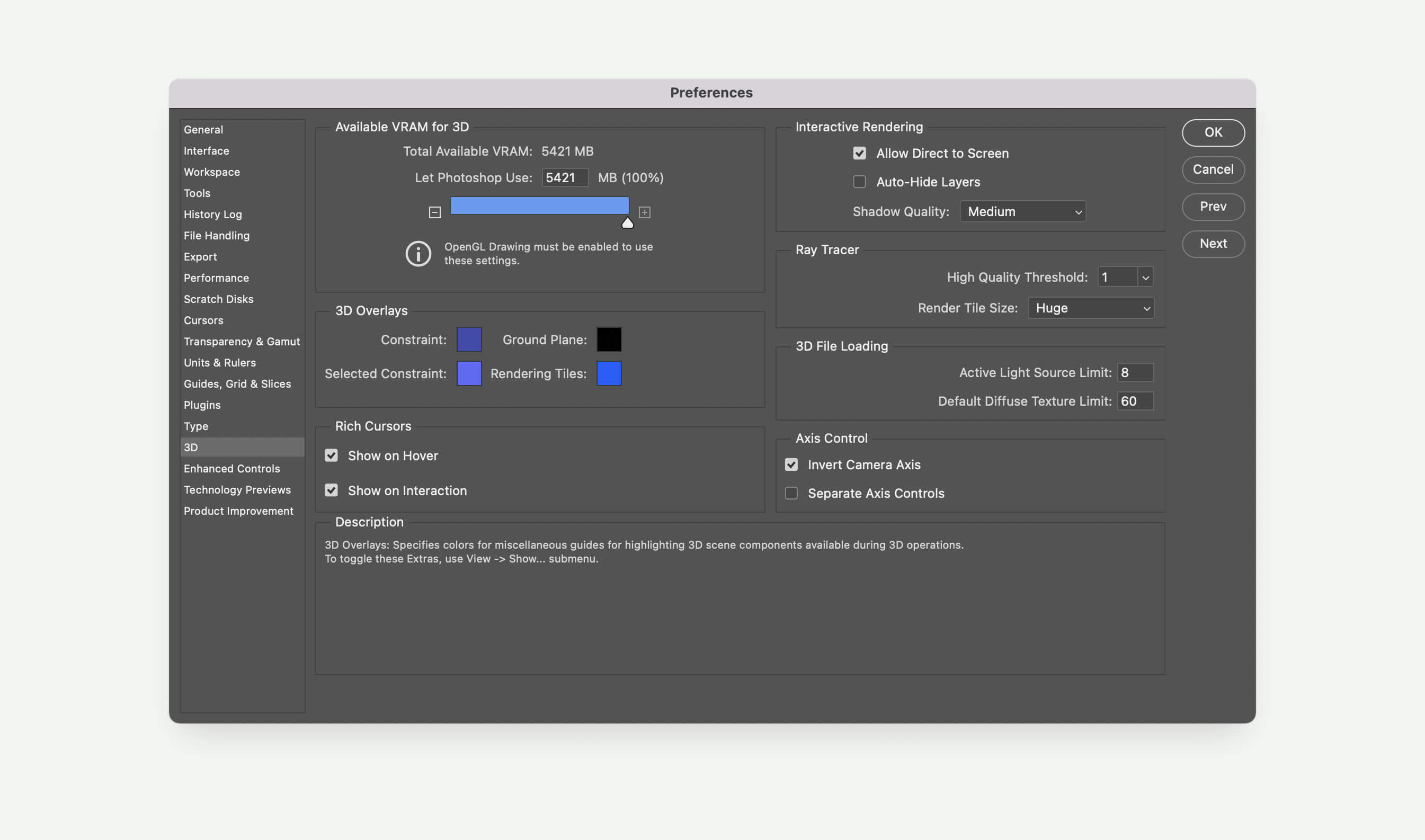
Task: Open Transparency & Gamut preferences
Action: pyautogui.click(x=242, y=341)
